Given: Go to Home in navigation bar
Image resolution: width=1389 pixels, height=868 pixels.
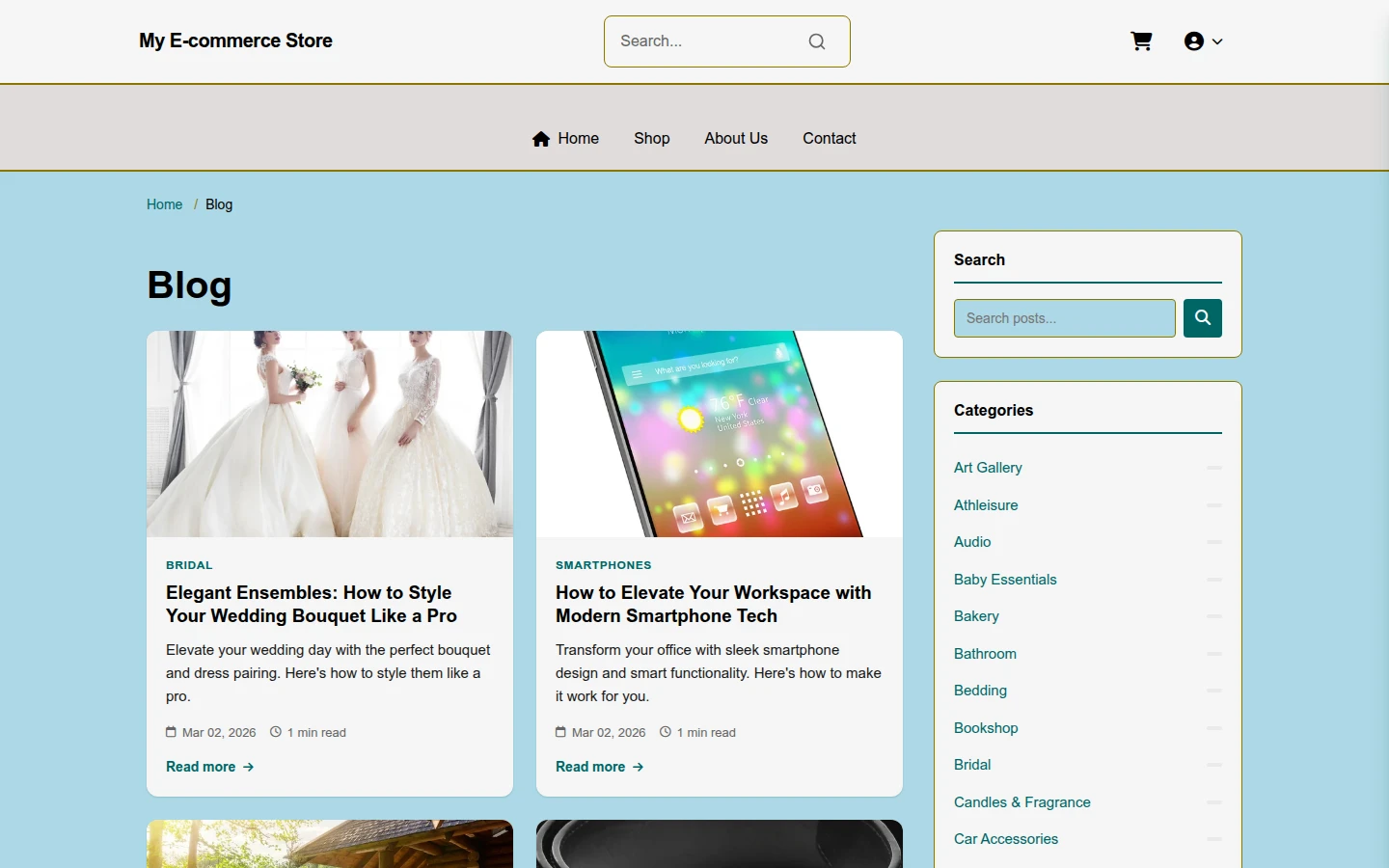Looking at the screenshot, I should pyautogui.click(x=565, y=139).
